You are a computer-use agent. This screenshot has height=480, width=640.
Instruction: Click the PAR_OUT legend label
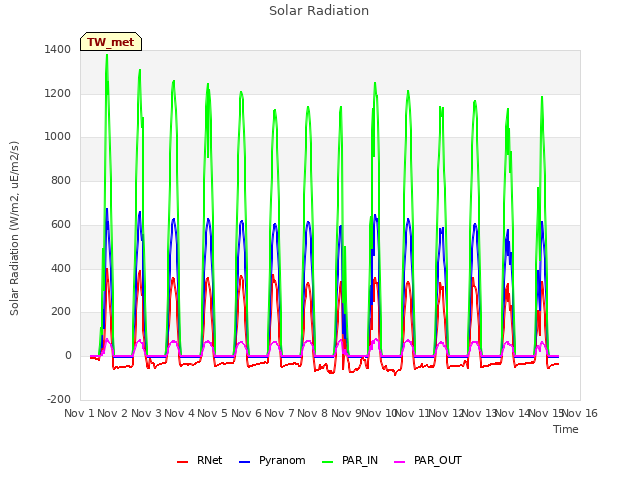click(438, 460)
